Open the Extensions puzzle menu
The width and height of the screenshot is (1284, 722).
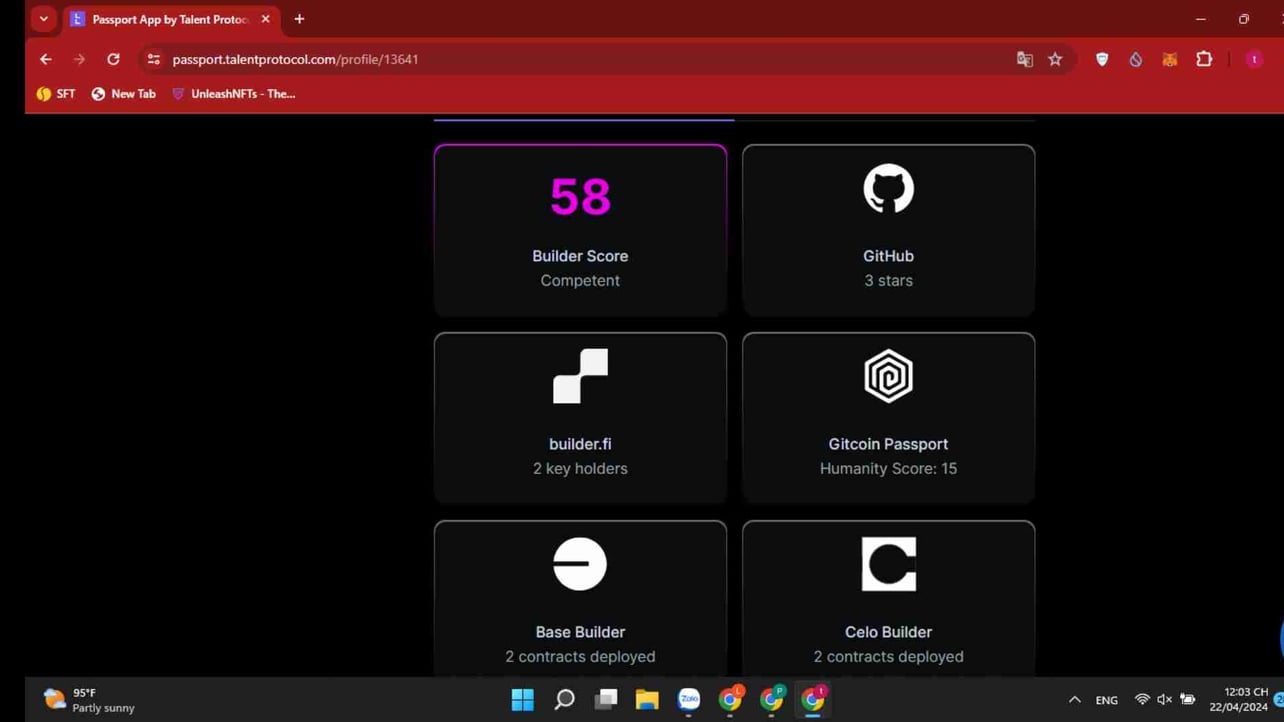tap(1204, 60)
